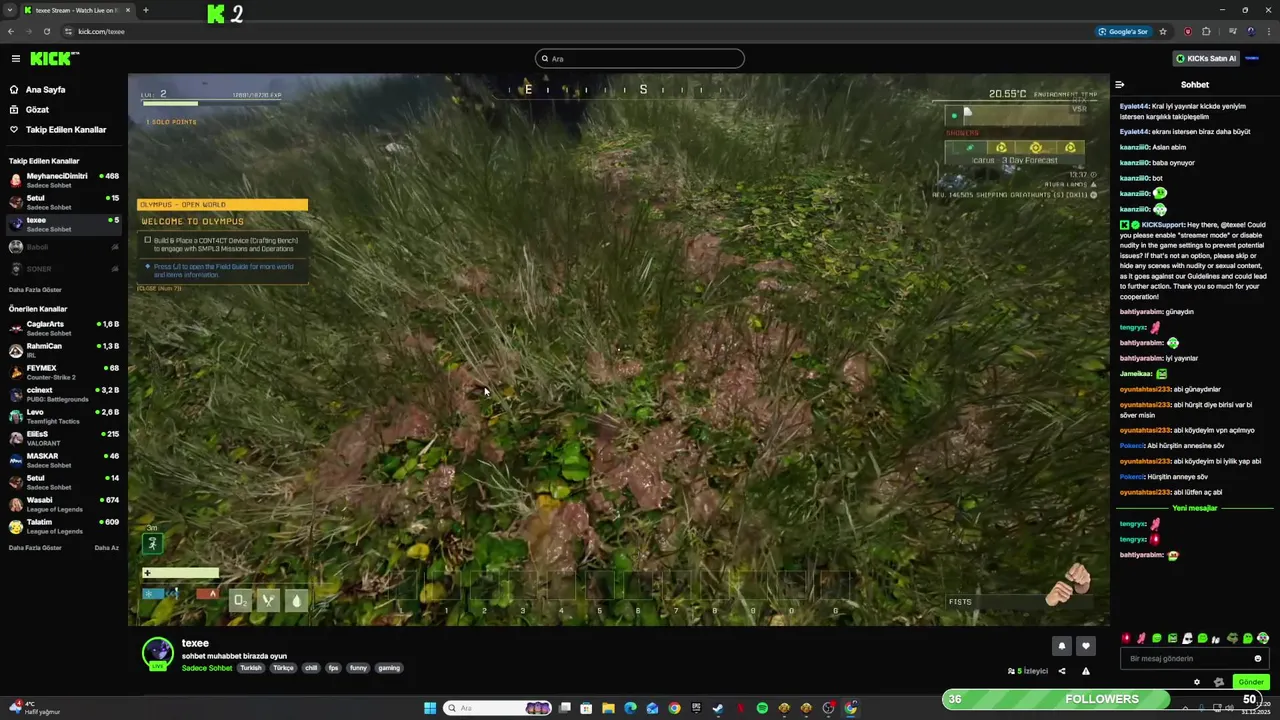This screenshot has width=1280, height=720.
Task: Open Takip Edilen Kanallar with heart icon
Action: (57, 130)
